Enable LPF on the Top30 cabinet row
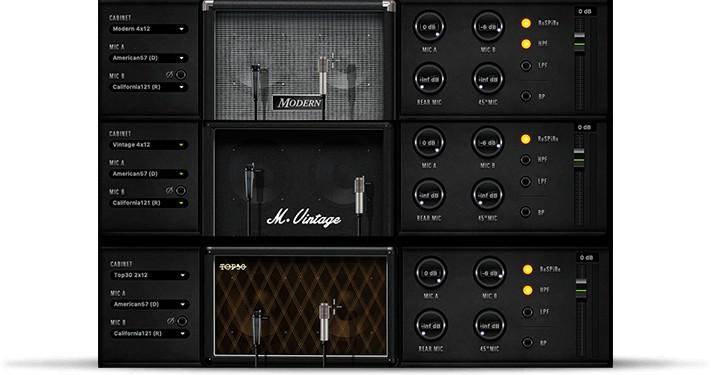 coord(527,312)
